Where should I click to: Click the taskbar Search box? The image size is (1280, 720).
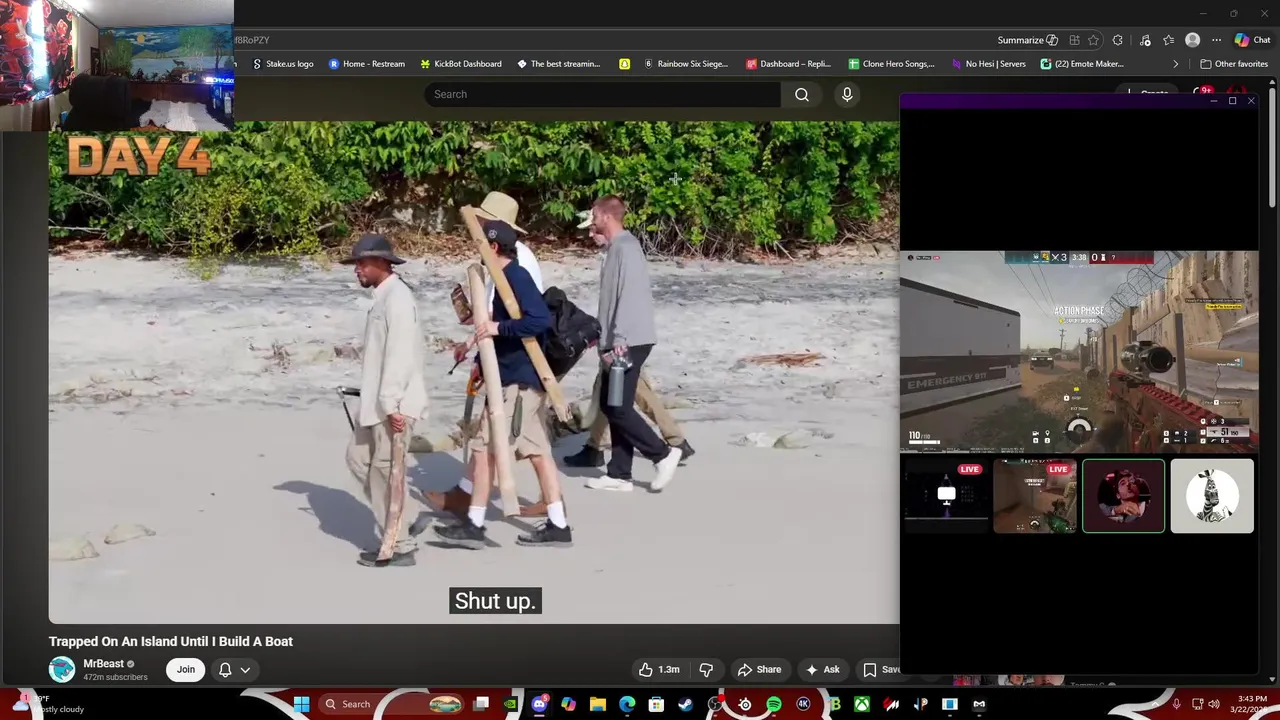392,704
